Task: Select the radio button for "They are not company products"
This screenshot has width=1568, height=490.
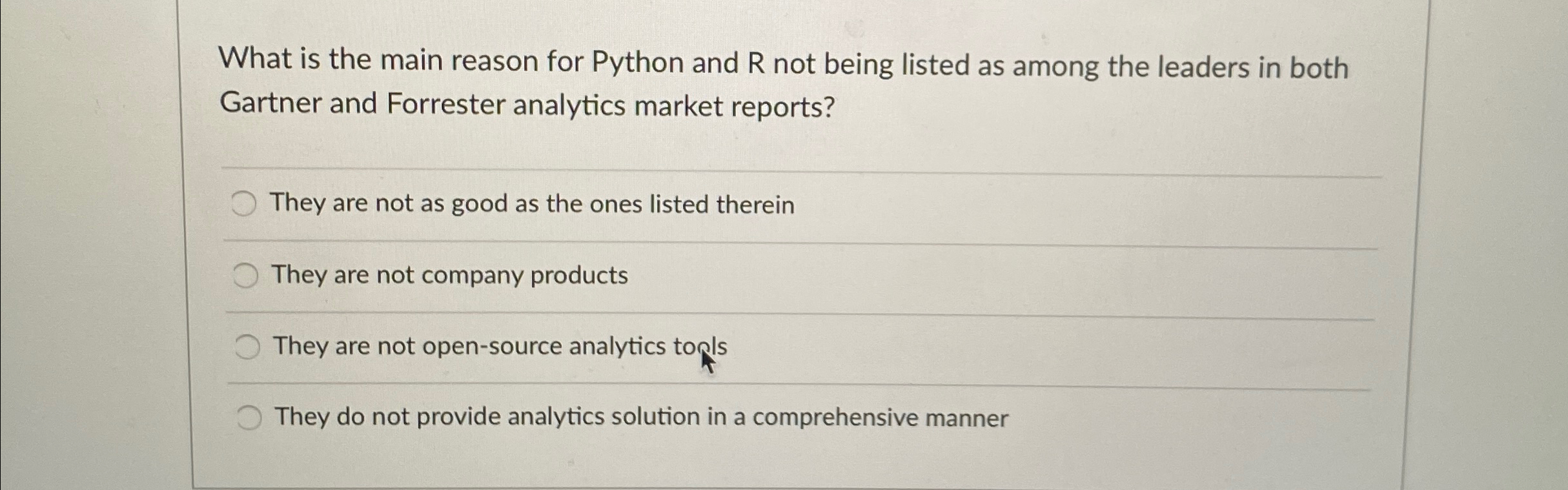Action: (245, 276)
